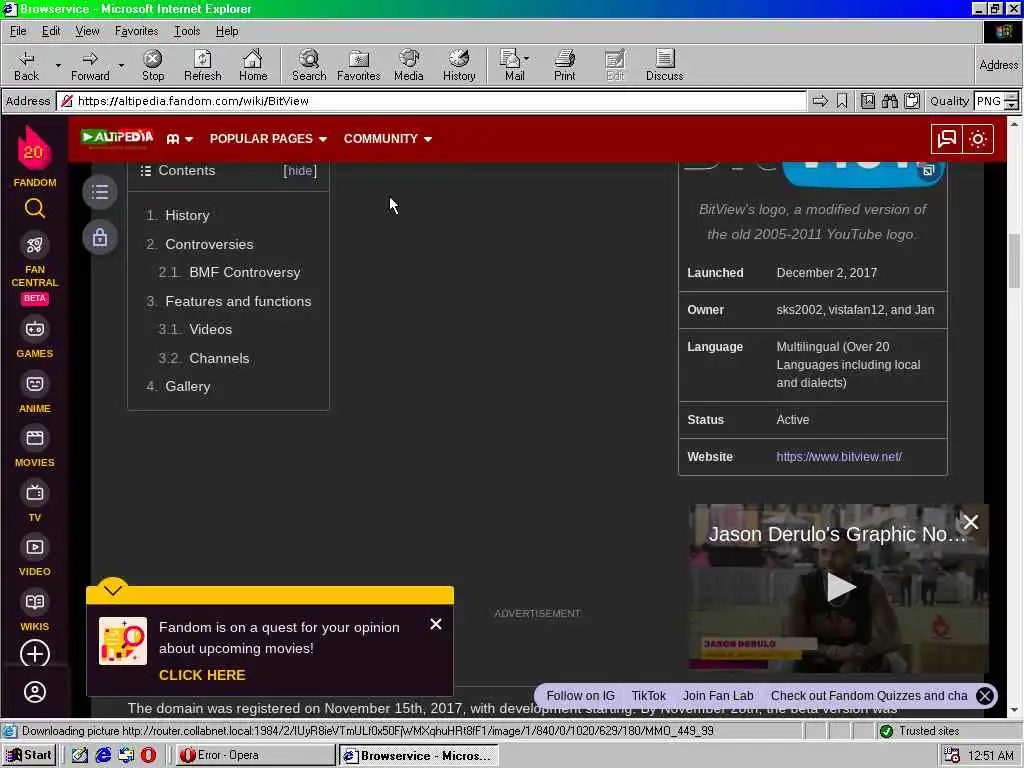Jump to the History contents entry
Image resolution: width=1024 pixels, height=768 pixels.
click(x=187, y=216)
